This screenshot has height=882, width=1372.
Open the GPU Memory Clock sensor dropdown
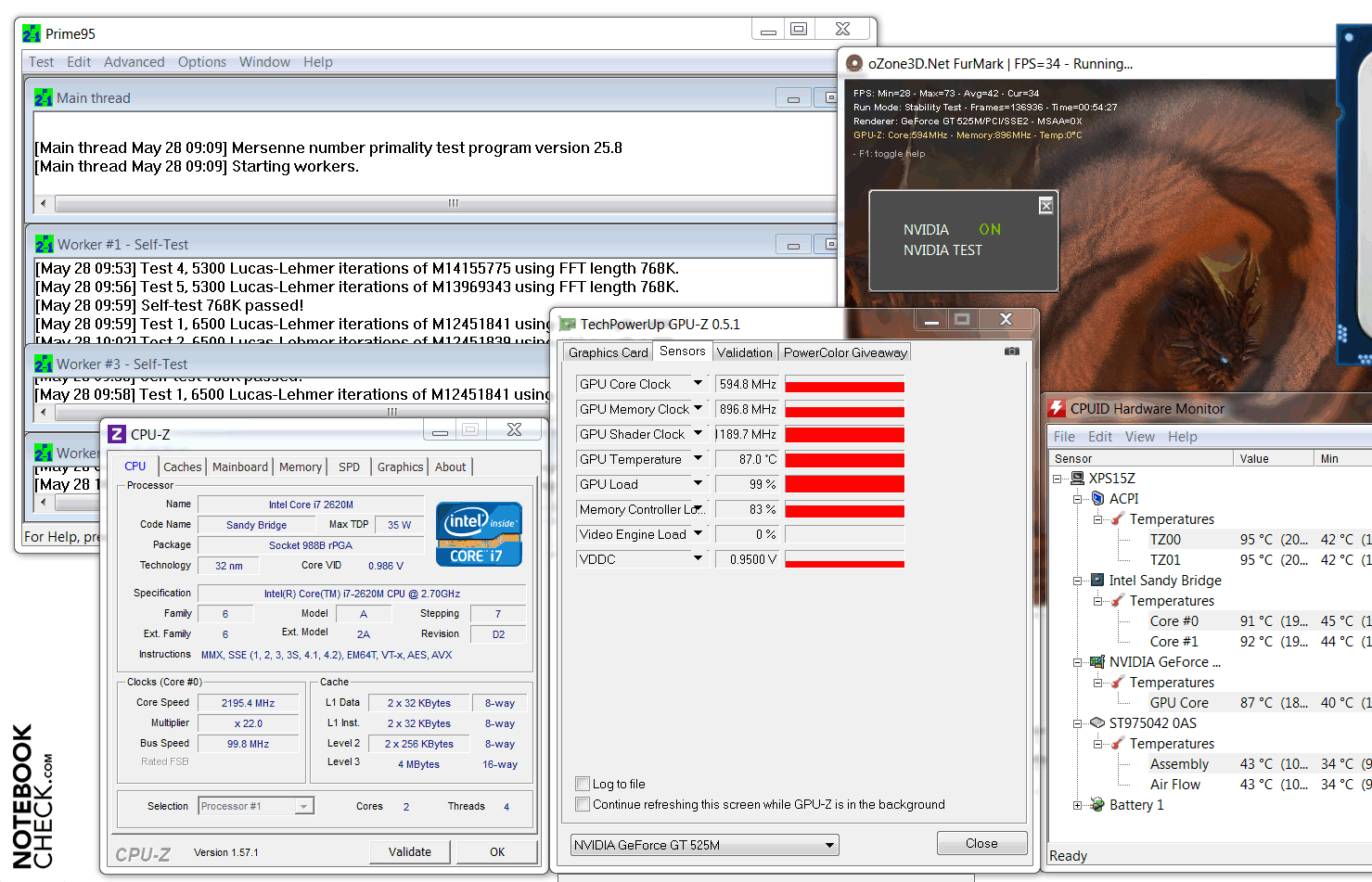tap(698, 408)
